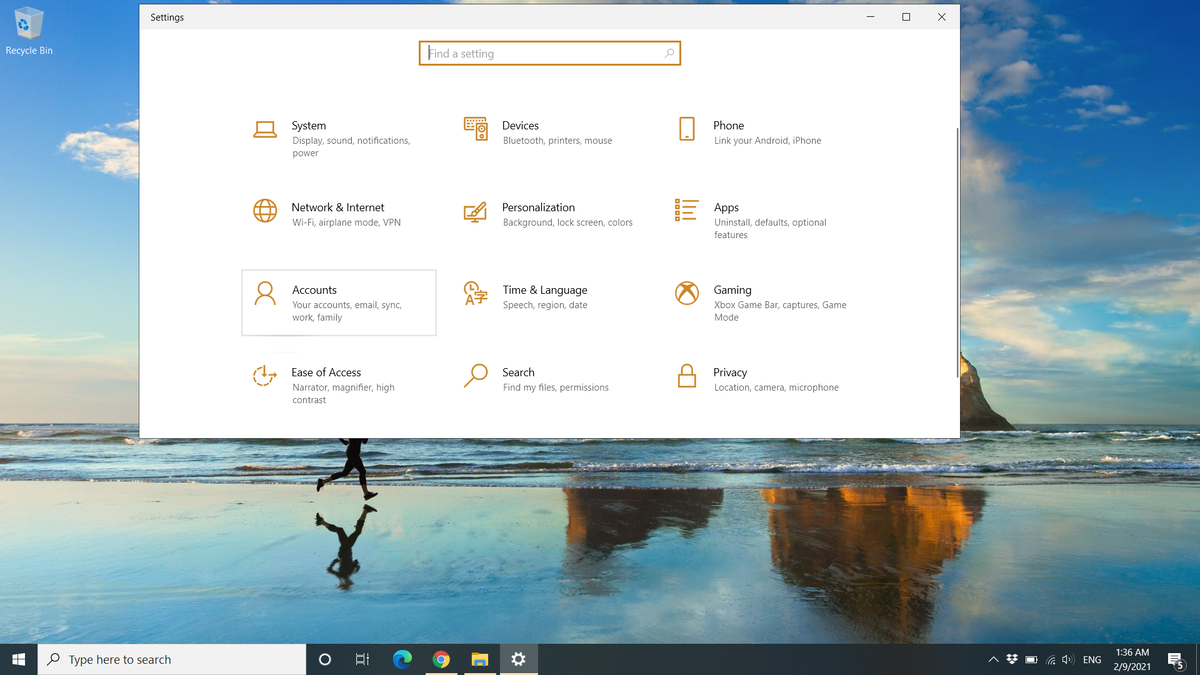Open File Explorer from the taskbar
This screenshot has width=1200, height=675.
coord(480,659)
